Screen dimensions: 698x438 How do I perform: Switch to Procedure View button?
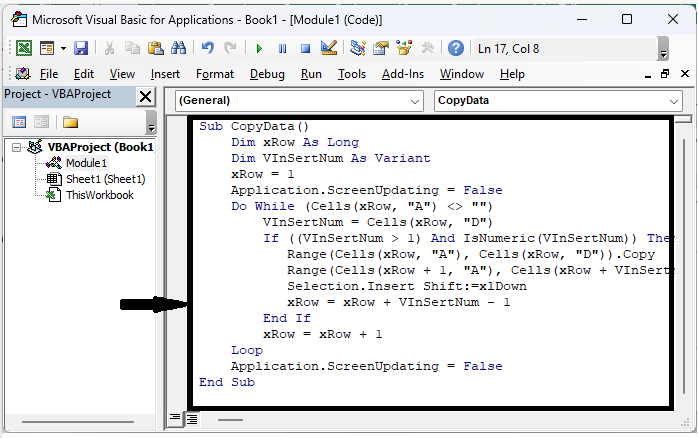[175, 418]
